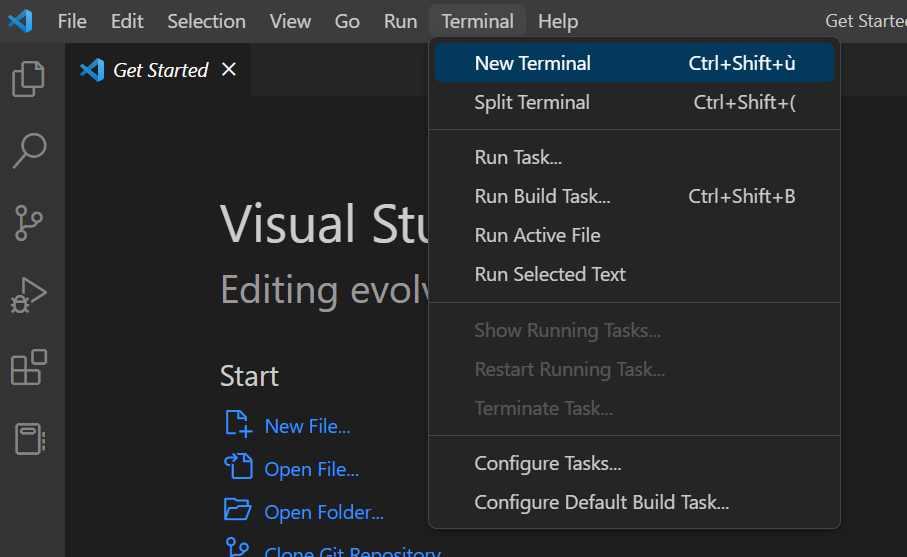Select Configure Default Build Task... entry
Viewport: 907px width, 557px height.
[635, 503]
